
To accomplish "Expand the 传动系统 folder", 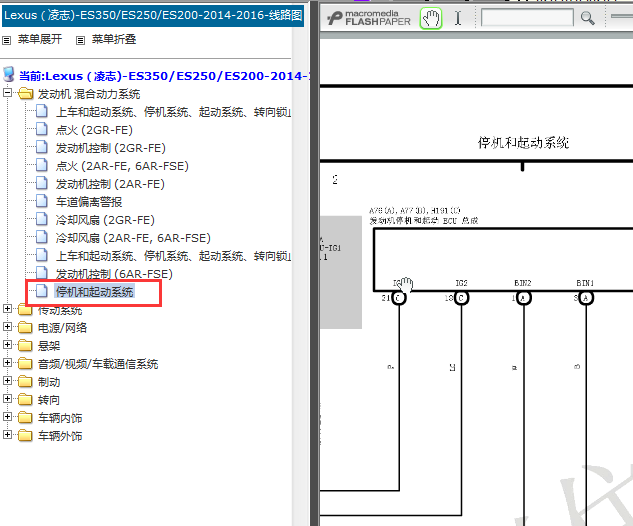I will [x=7, y=308].
